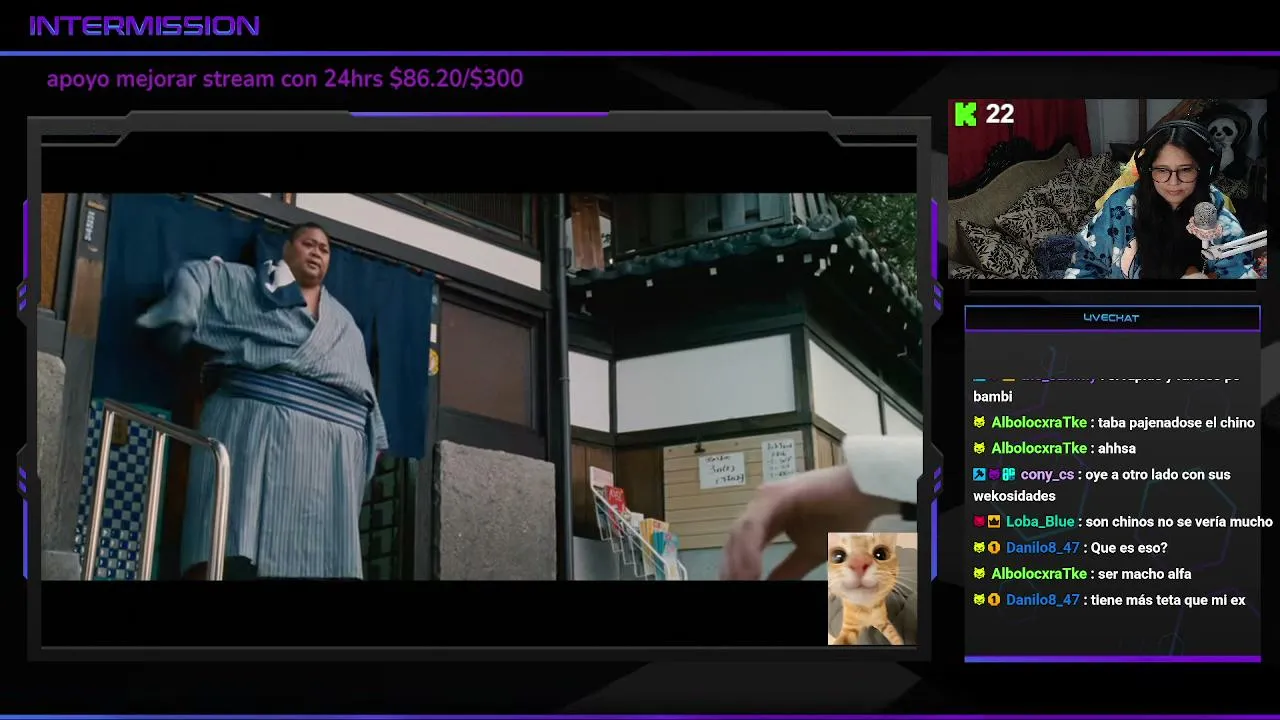Click the cat badge beside the 'ahhsa' message
Screen dimensions: 1280x720
(979, 449)
